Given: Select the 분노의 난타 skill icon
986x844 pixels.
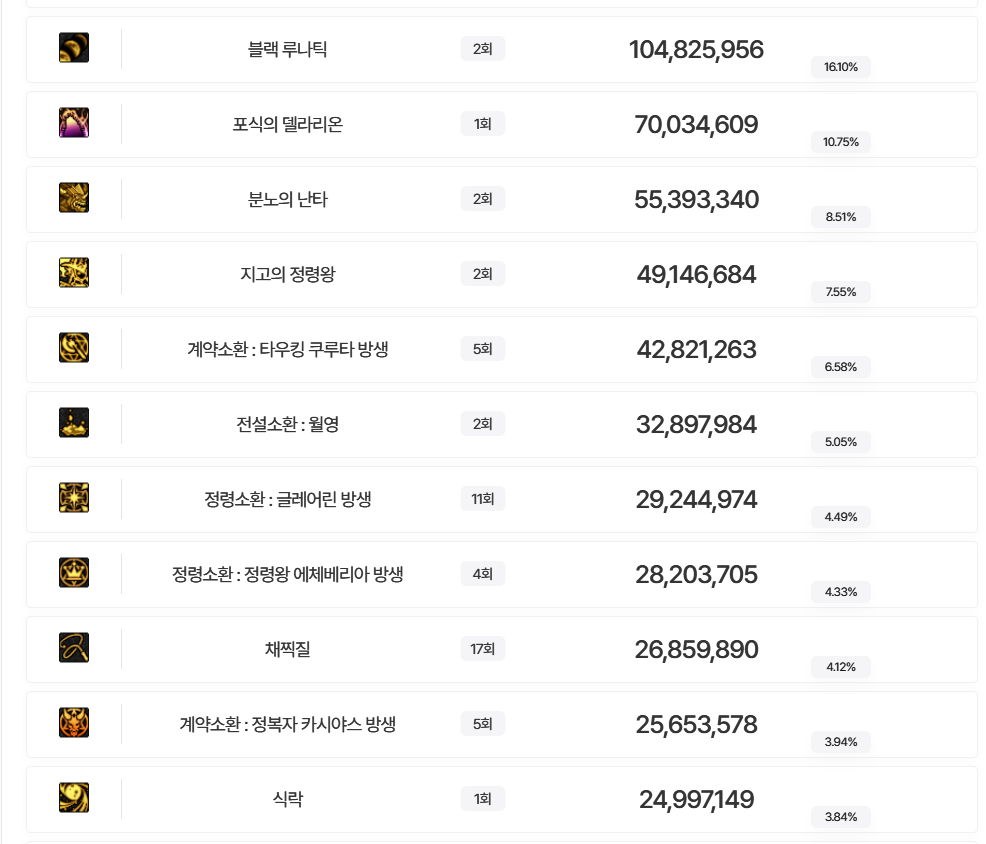Looking at the screenshot, I should 74,198.
